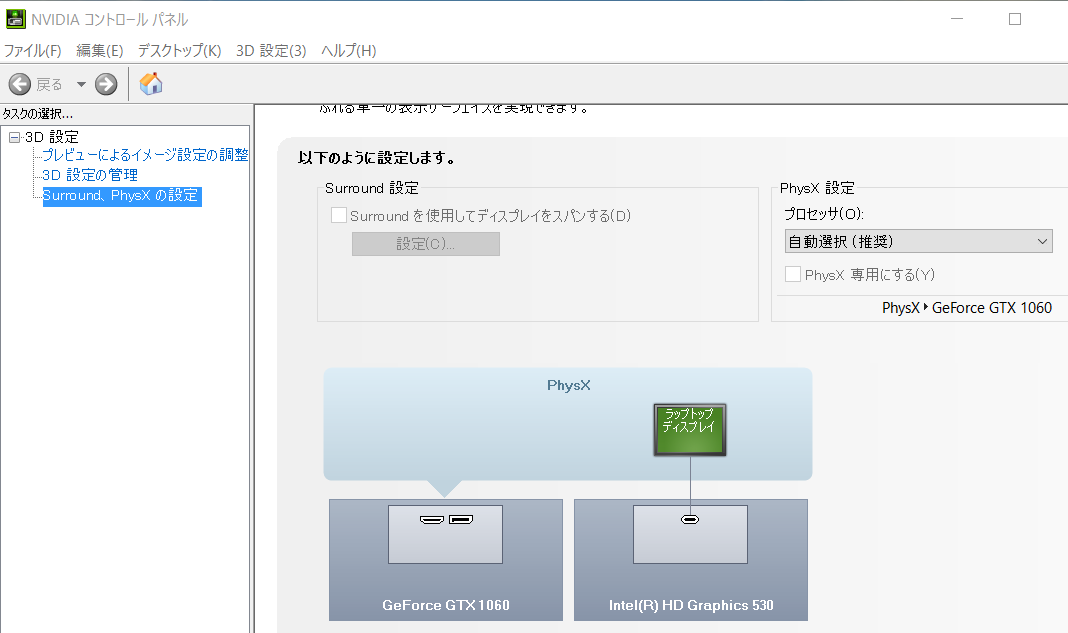1068x633 pixels.
Task: Click the プロセッサ(O): label
Action: coord(823,214)
